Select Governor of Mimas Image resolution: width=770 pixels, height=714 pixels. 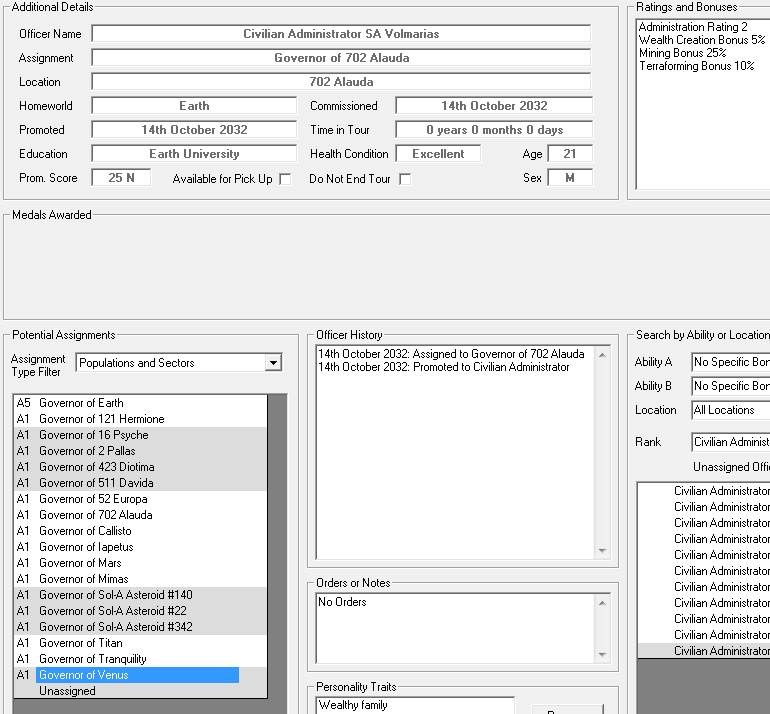[140, 579]
